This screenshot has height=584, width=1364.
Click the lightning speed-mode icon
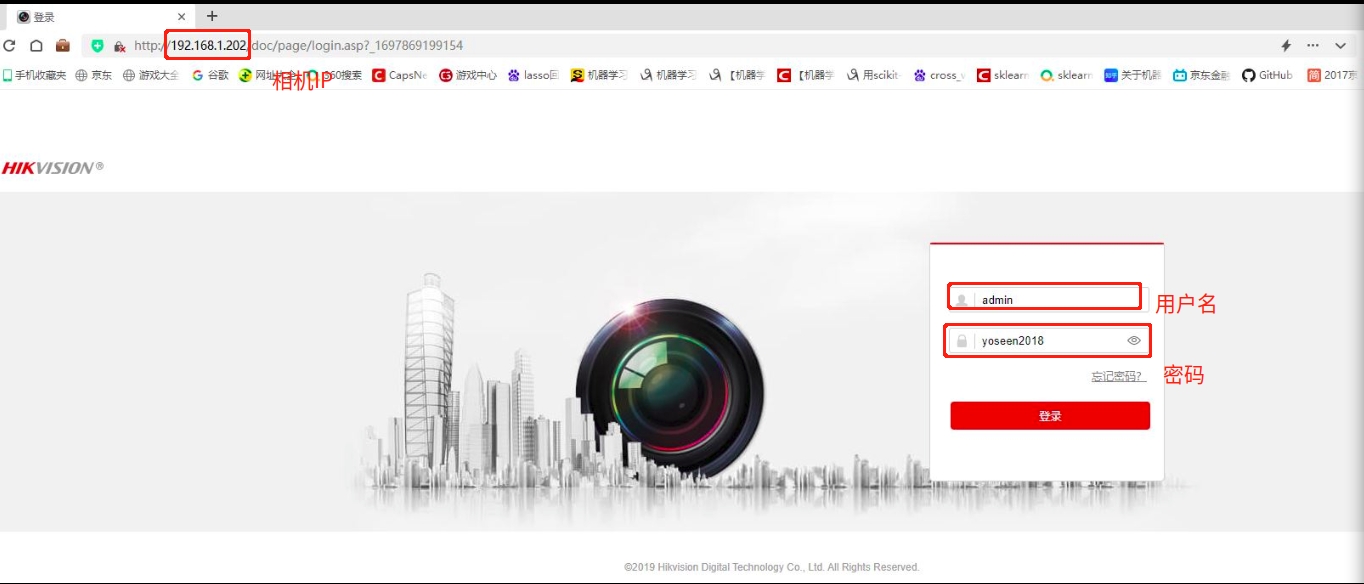tap(1286, 46)
